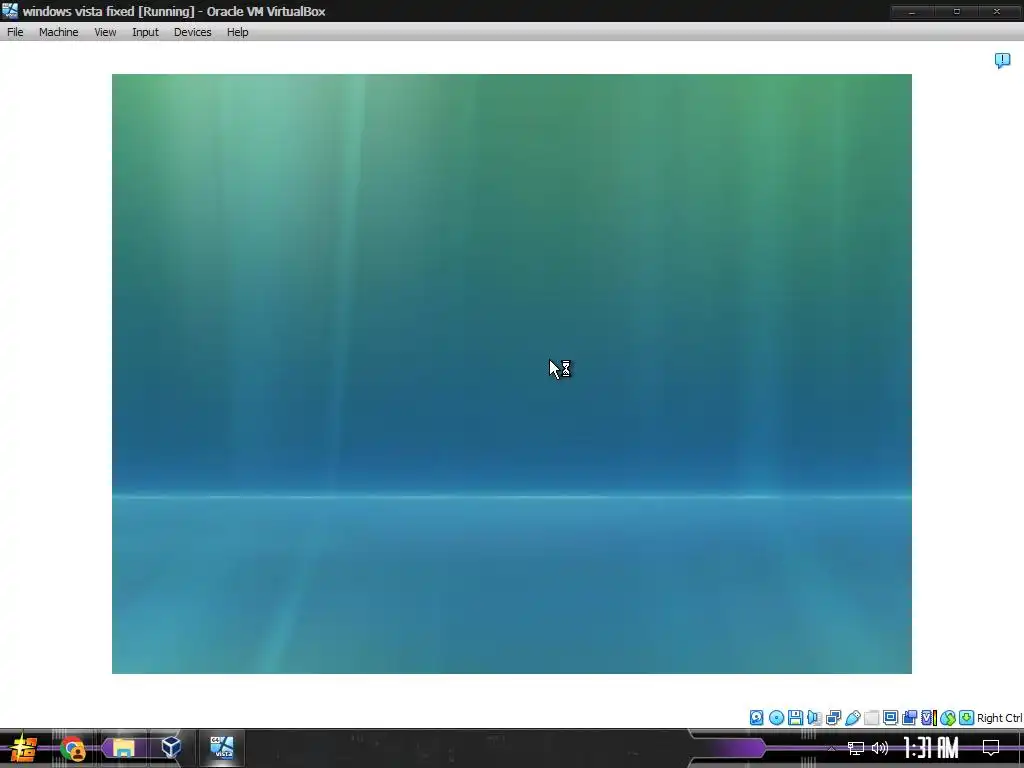Viewport: 1024px width, 768px height.
Task: Click the mouse integration status icon
Action: [x=948, y=718]
